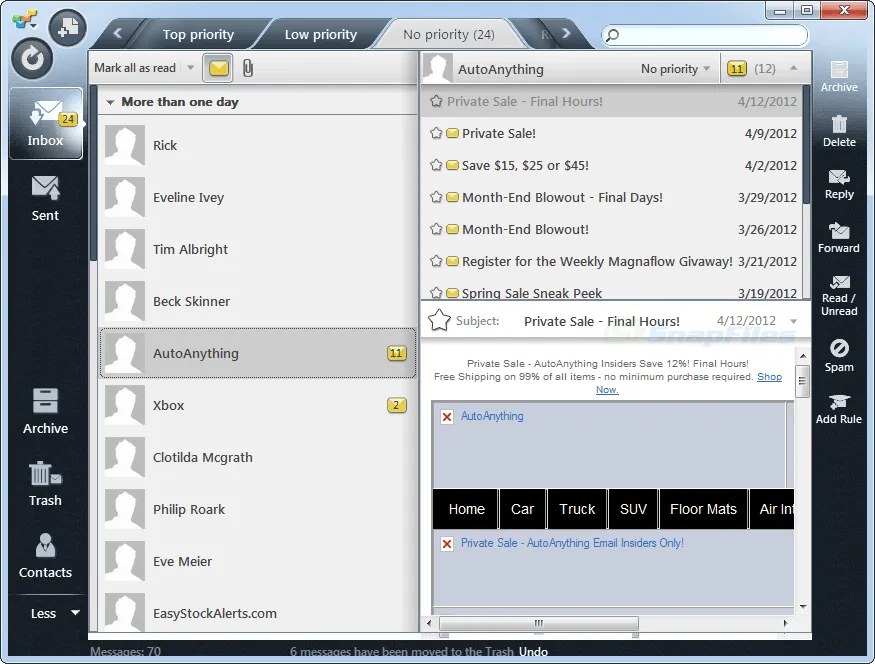Star the Magnaflow Givaway message

[436, 261]
